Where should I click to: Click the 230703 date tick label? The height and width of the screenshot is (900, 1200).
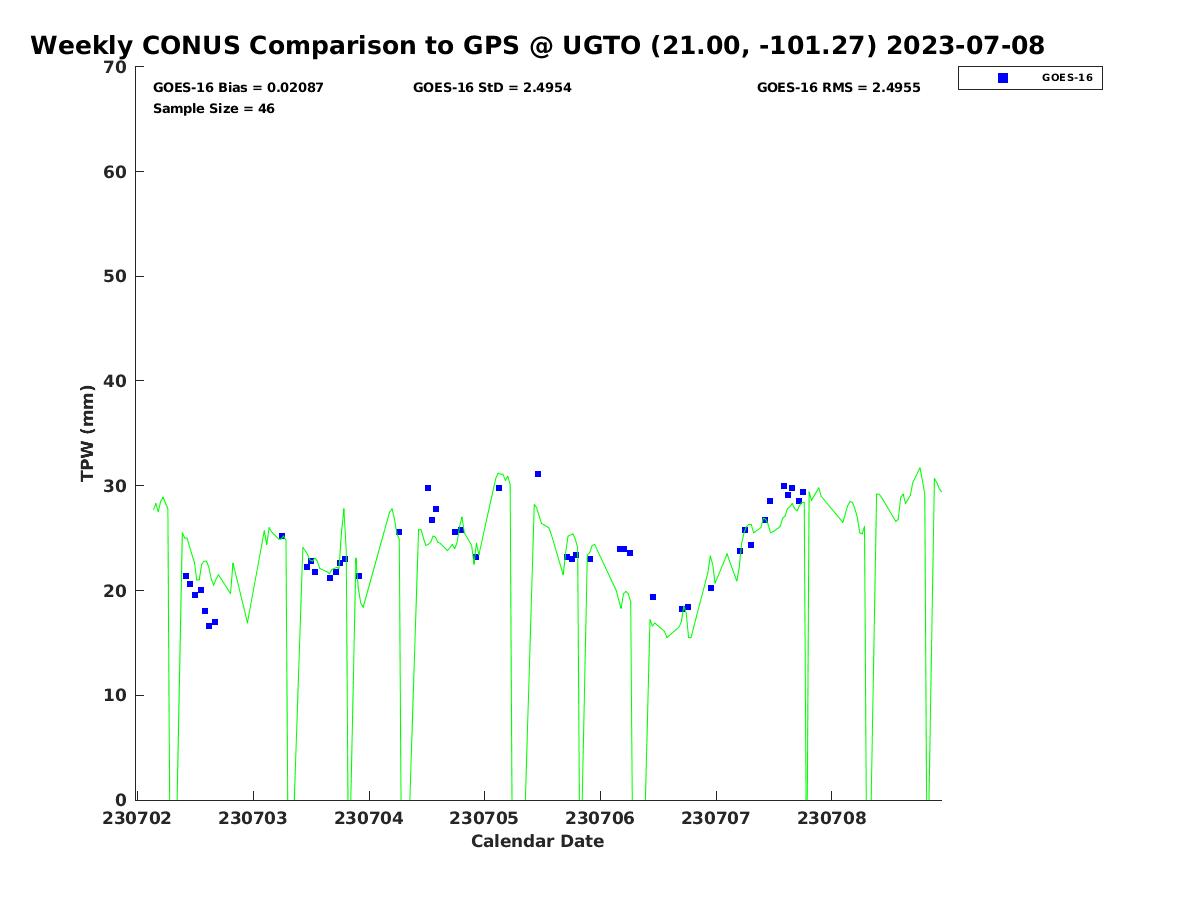point(253,818)
